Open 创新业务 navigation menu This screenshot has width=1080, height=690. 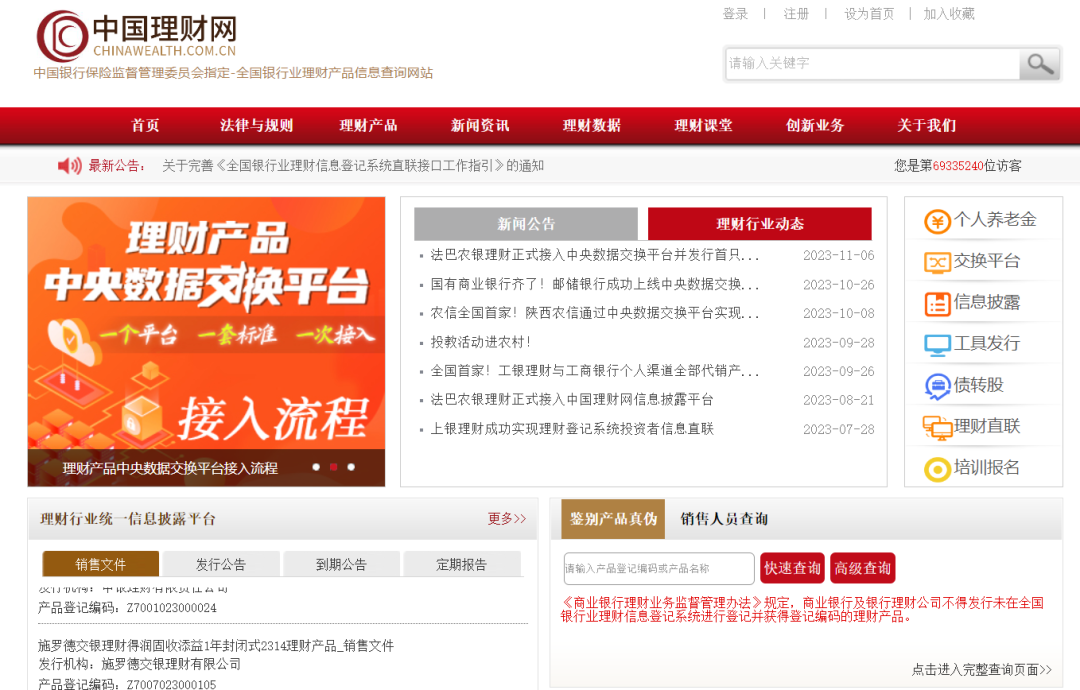tap(815, 125)
